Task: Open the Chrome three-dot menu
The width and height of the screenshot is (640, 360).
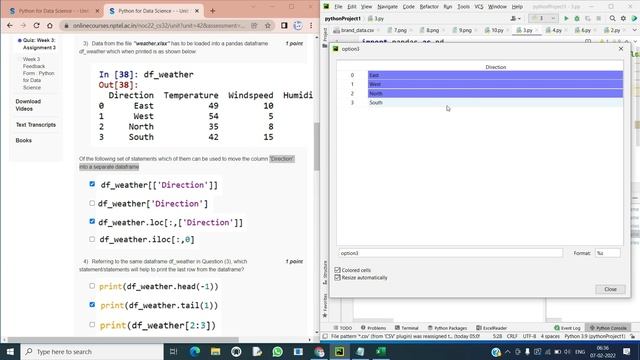Action: coord(311,25)
